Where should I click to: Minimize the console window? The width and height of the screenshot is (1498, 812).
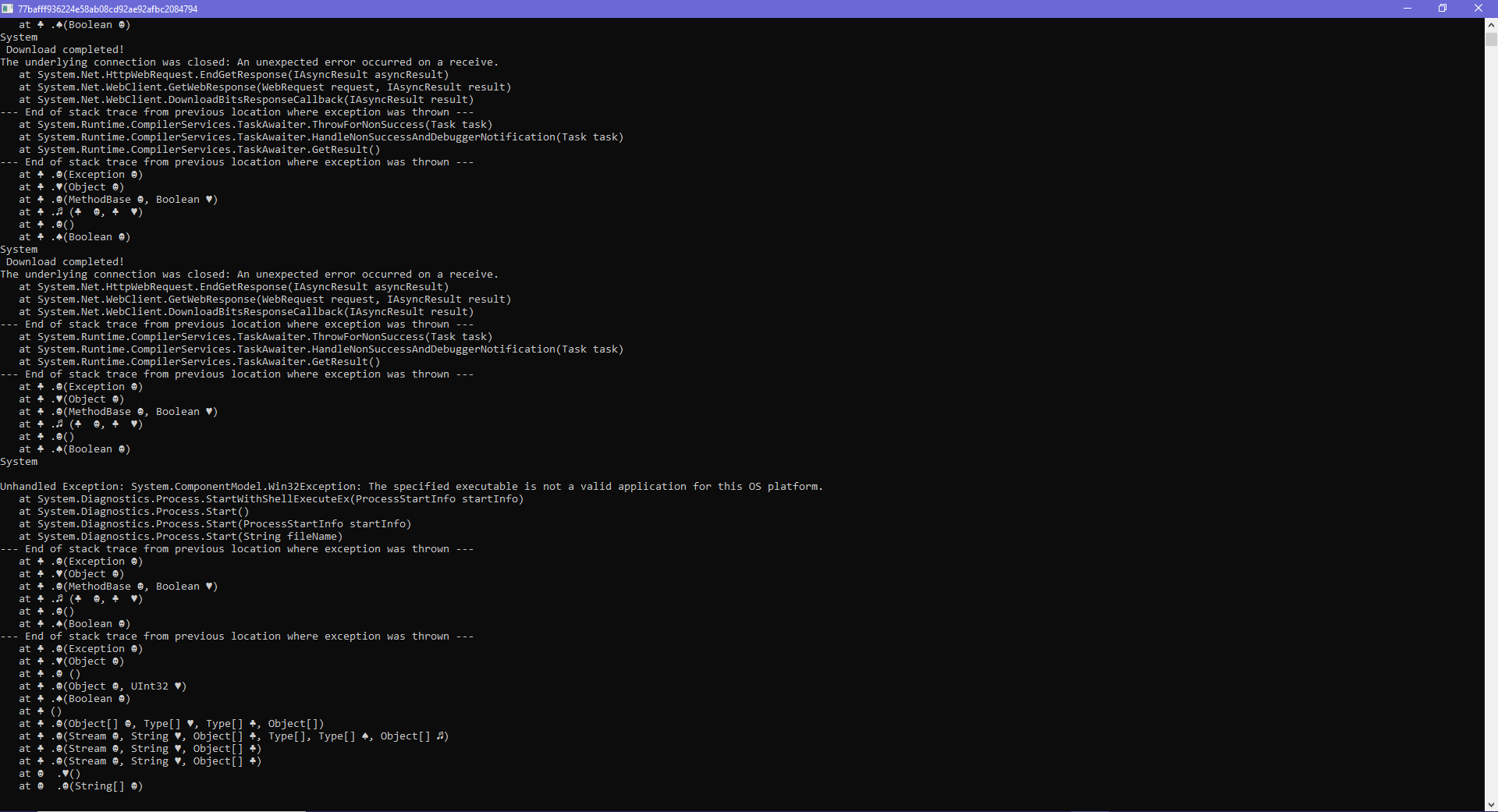click(1407, 9)
